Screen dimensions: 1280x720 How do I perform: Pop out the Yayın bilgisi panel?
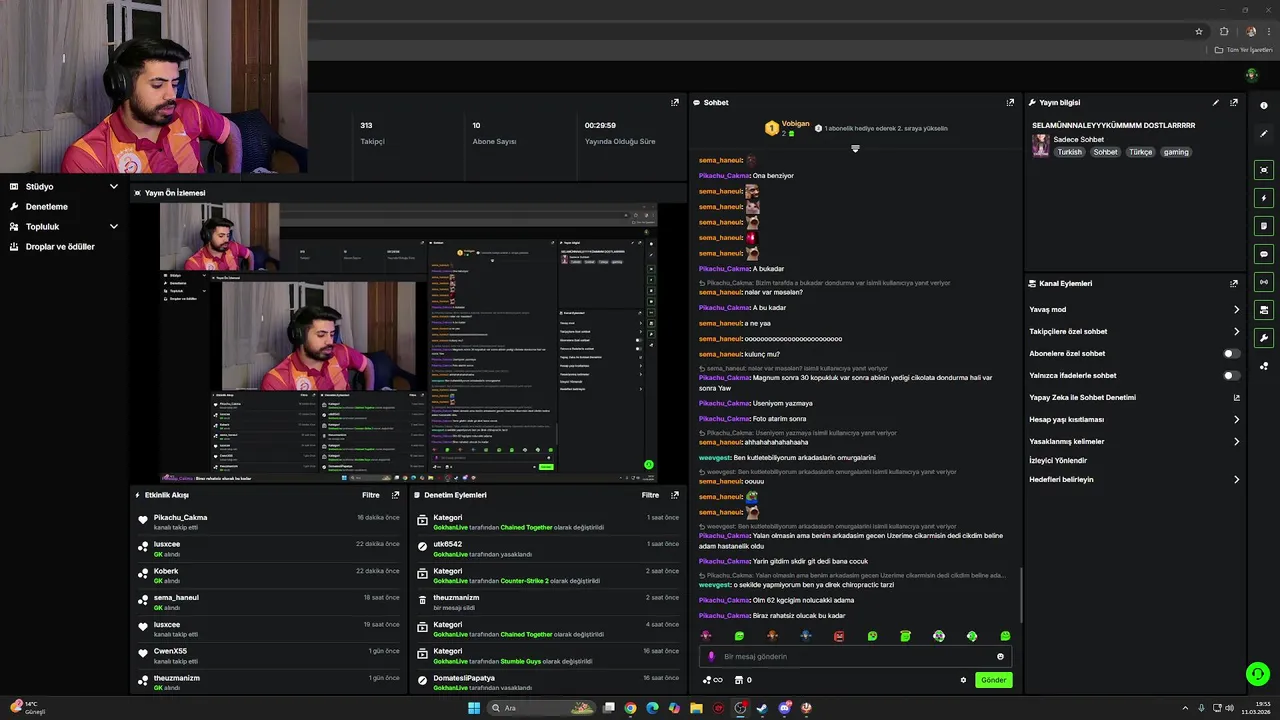pos(1234,102)
